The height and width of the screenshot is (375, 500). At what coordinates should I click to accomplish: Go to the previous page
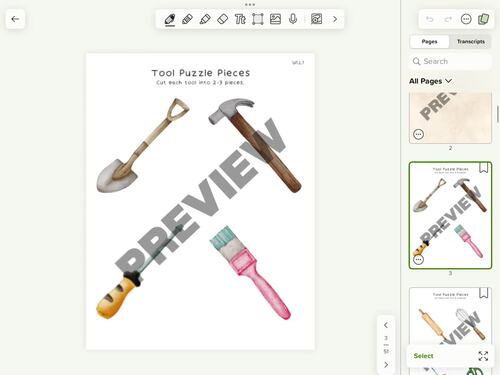tap(386, 325)
